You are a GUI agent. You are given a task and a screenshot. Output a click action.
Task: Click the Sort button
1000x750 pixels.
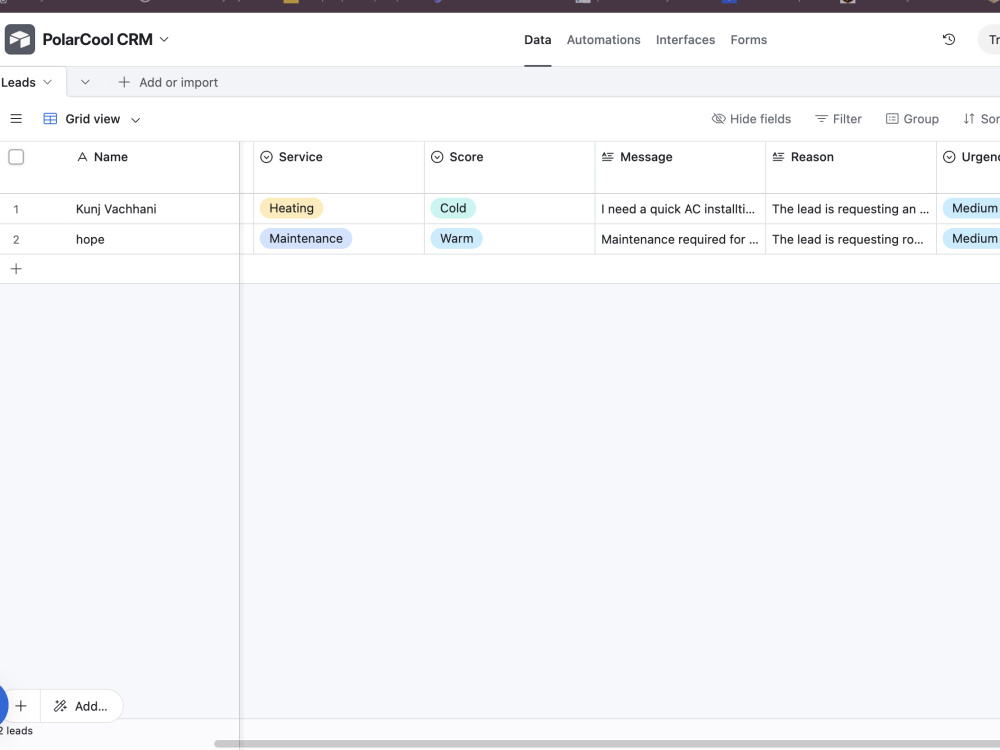[x=982, y=119]
